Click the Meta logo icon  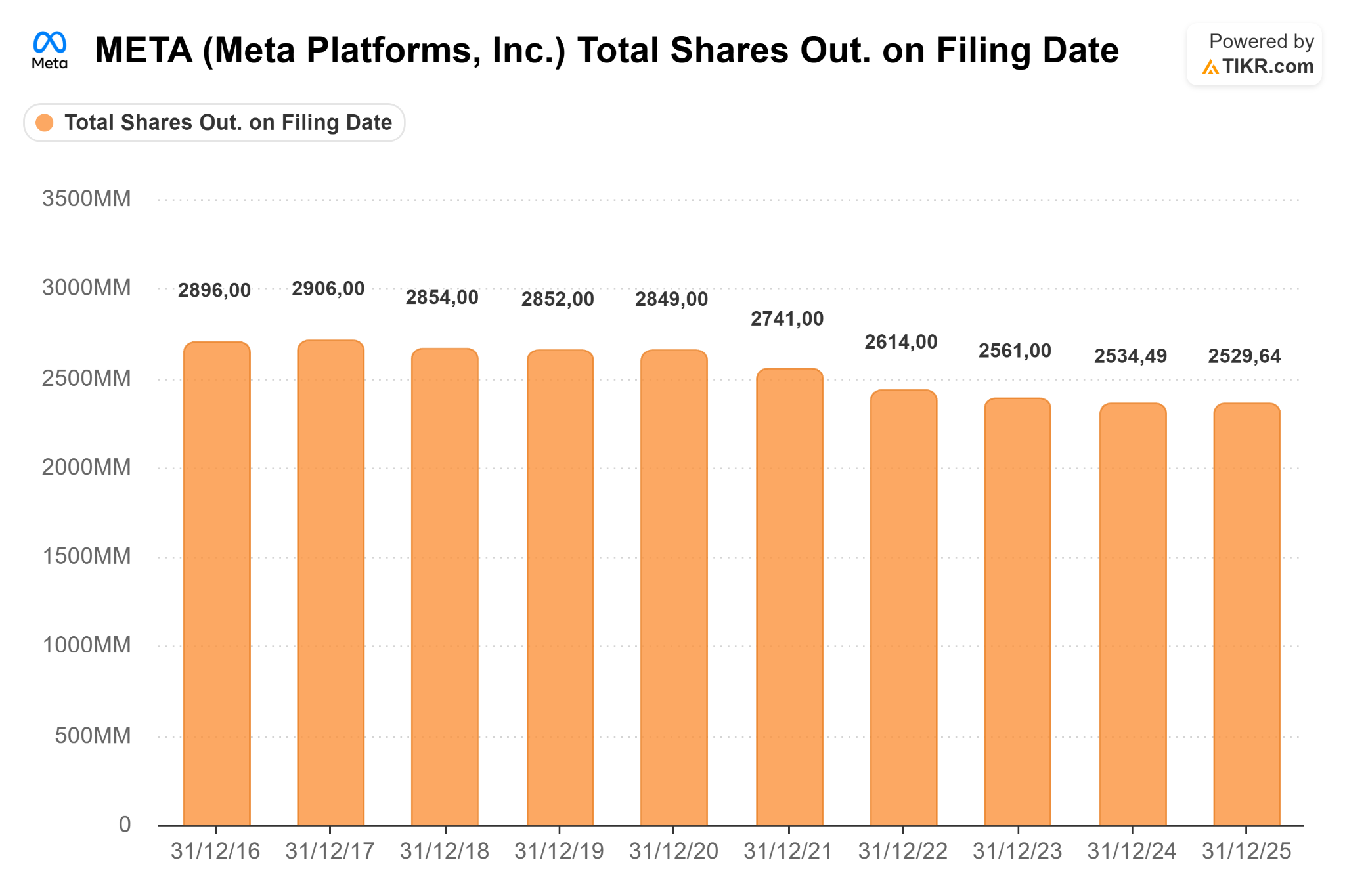[x=50, y=51]
